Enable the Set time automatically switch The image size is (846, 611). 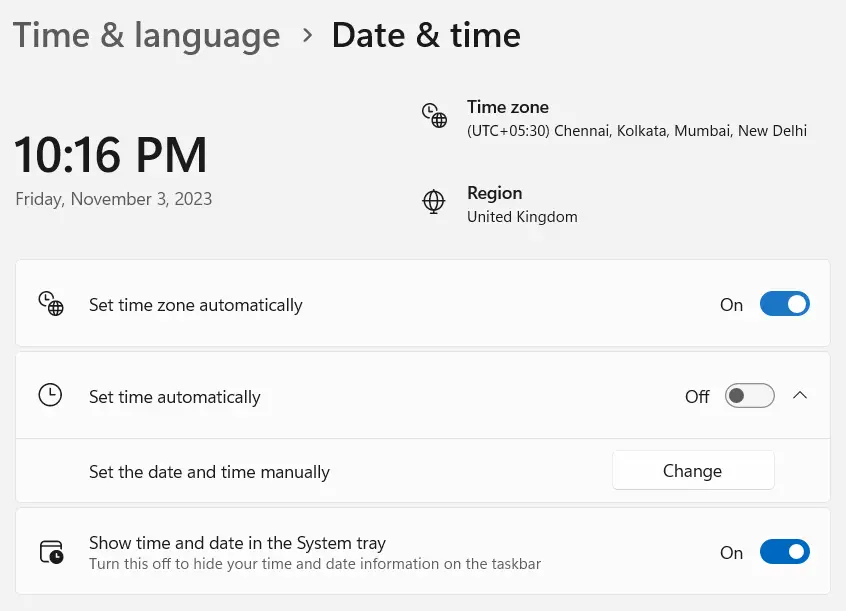pos(749,396)
